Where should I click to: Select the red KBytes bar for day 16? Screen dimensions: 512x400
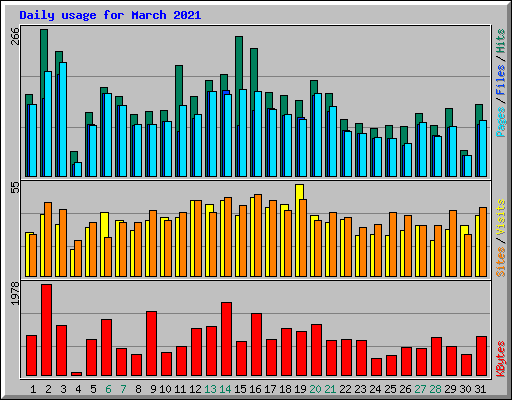point(257,344)
